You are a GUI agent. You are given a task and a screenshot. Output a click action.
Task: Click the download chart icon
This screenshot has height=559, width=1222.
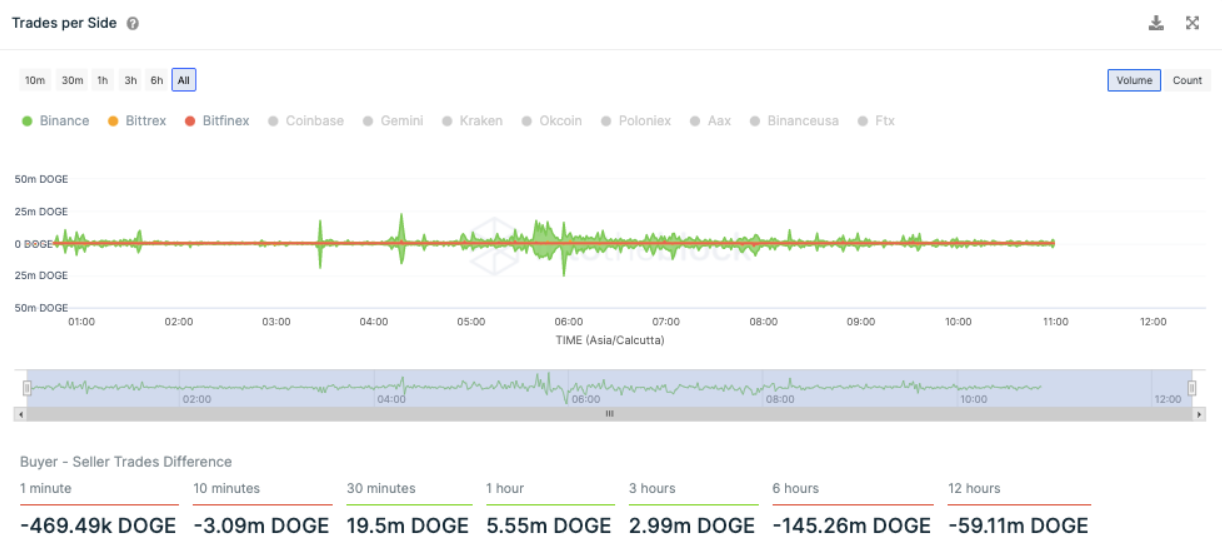point(1156,23)
